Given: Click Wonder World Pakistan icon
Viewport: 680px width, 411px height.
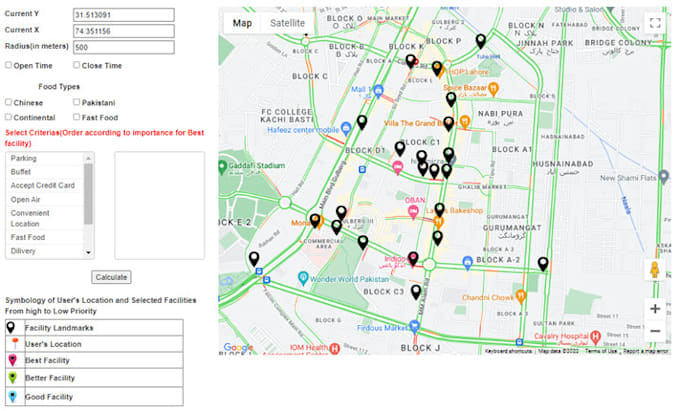Looking at the screenshot, I should click(x=304, y=277).
